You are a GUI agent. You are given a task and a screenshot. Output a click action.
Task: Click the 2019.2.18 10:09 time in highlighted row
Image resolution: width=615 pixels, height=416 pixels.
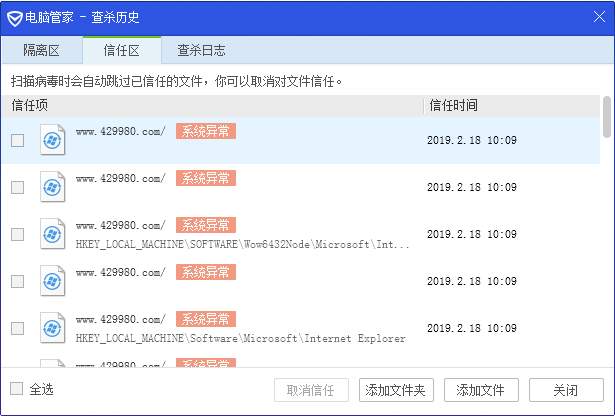pos(472,140)
